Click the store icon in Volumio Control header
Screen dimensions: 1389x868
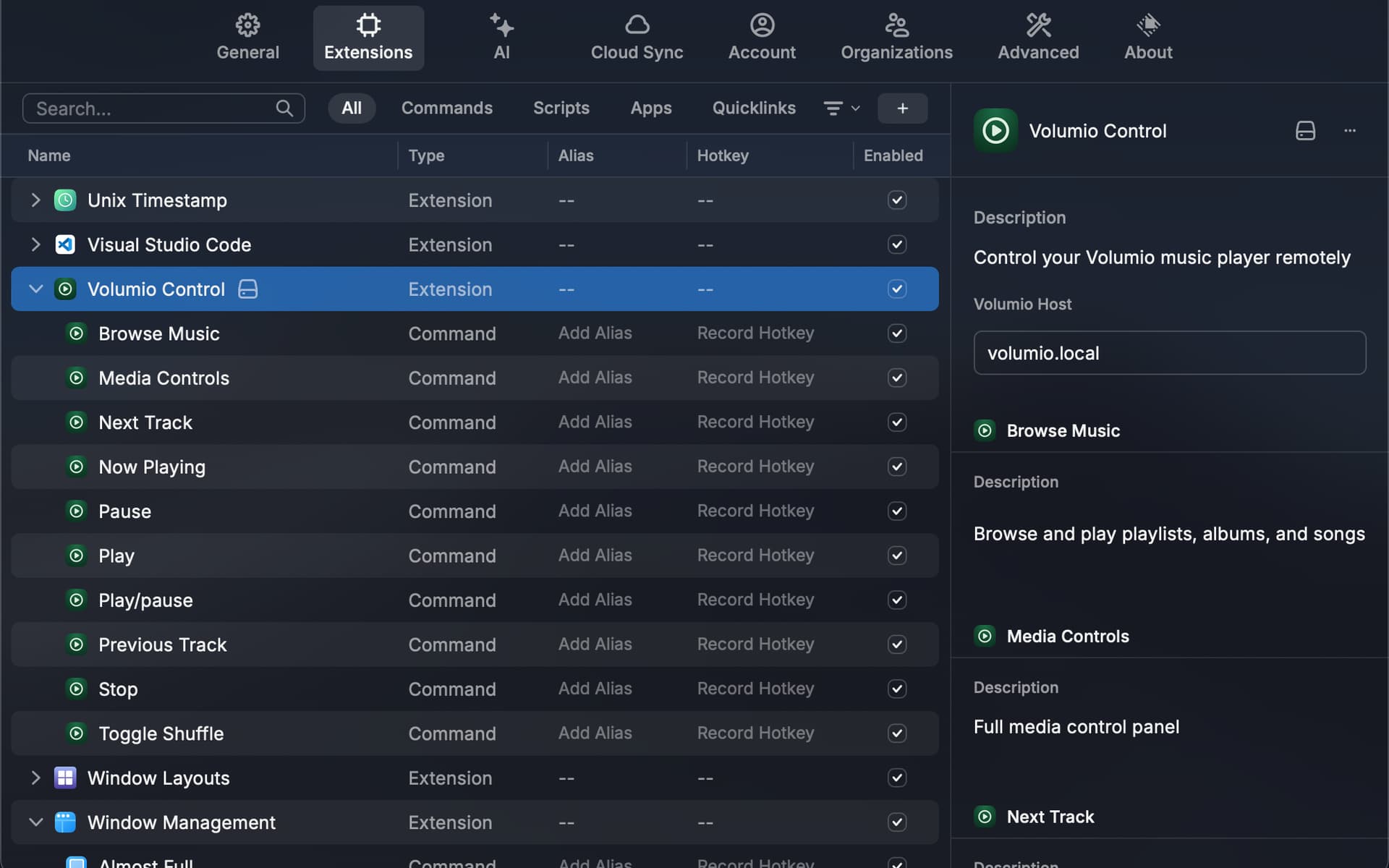pos(1305,131)
